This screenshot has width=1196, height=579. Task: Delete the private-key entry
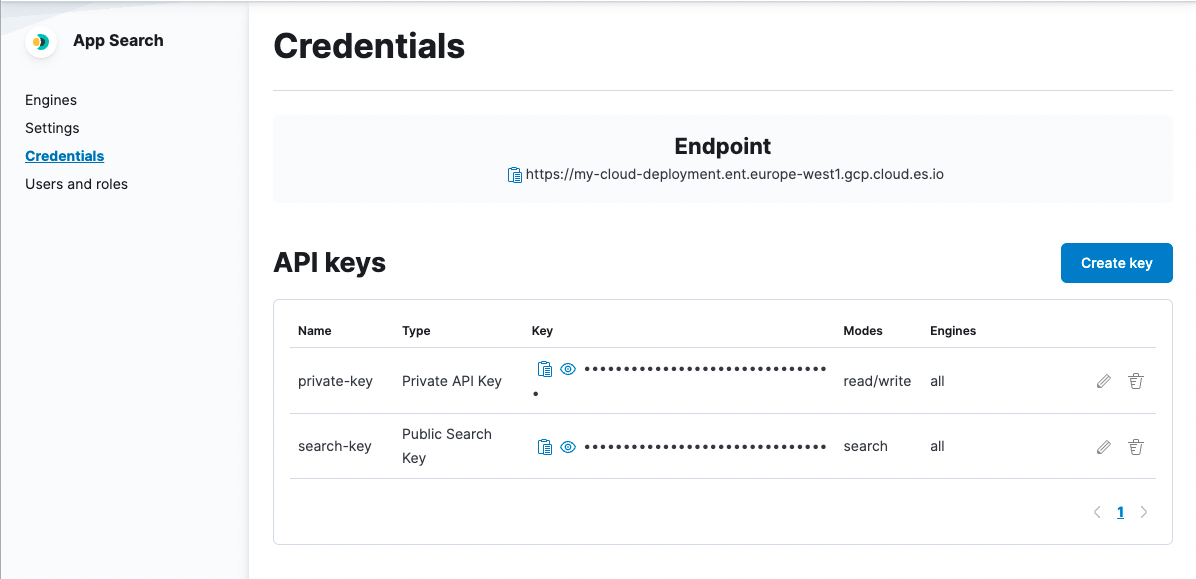pos(1136,381)
